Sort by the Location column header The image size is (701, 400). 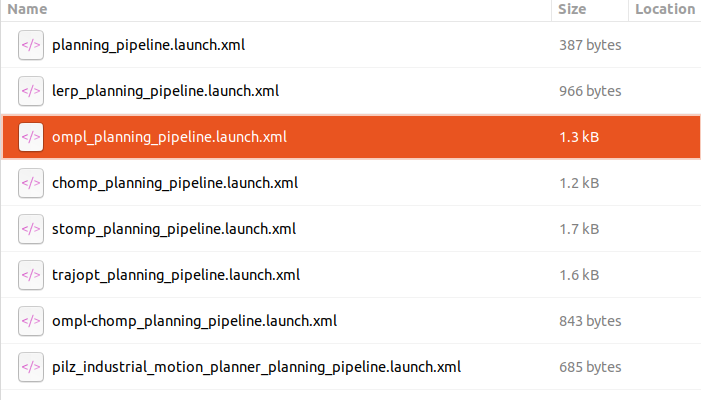point(664,9)
